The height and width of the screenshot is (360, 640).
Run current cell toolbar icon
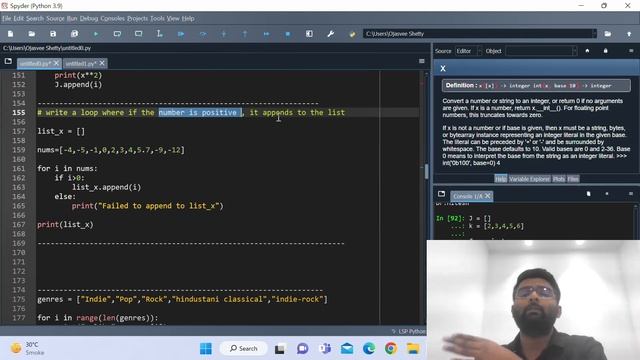(x=117, y=34)
